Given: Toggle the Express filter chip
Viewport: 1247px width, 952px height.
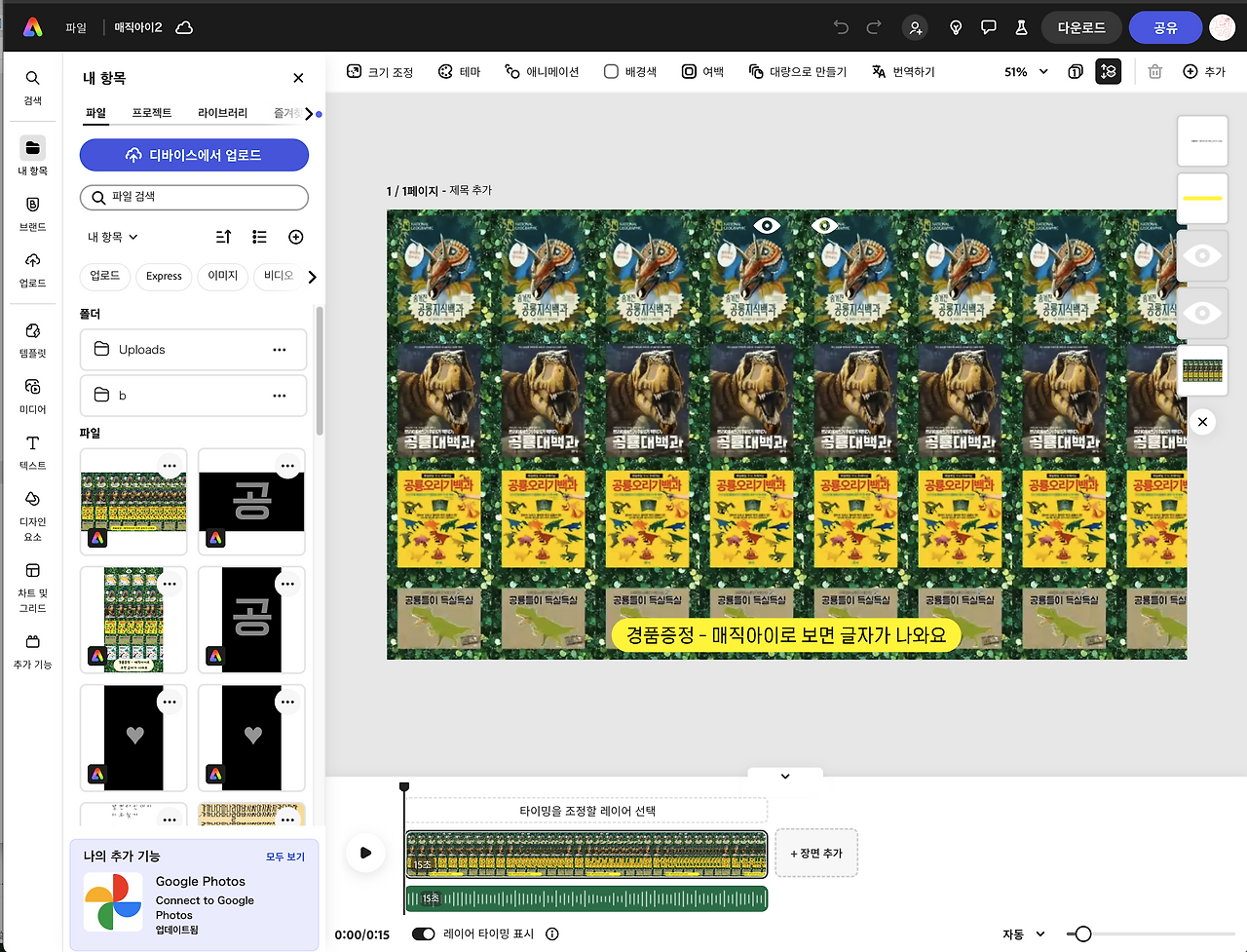Looking at the screenshot, I should (164, 276).
